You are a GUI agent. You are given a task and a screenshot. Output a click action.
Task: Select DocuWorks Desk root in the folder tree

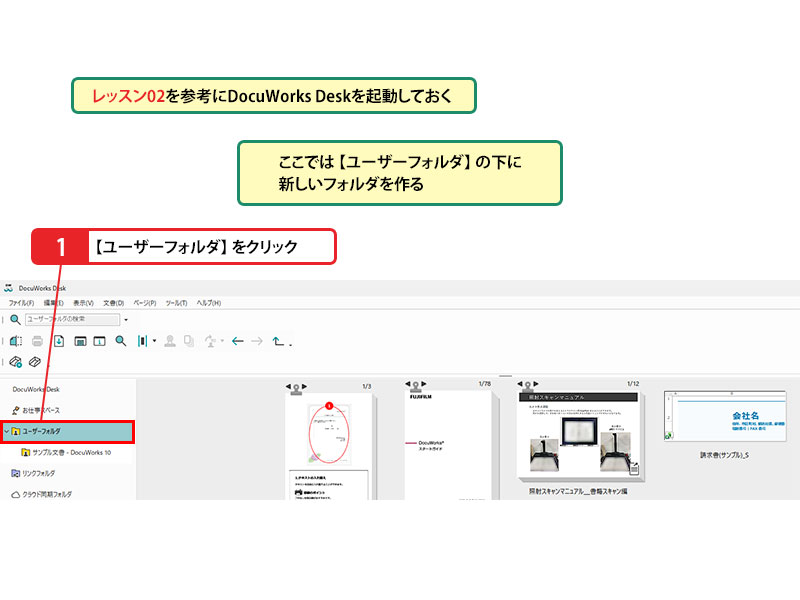tap(36, 389)
